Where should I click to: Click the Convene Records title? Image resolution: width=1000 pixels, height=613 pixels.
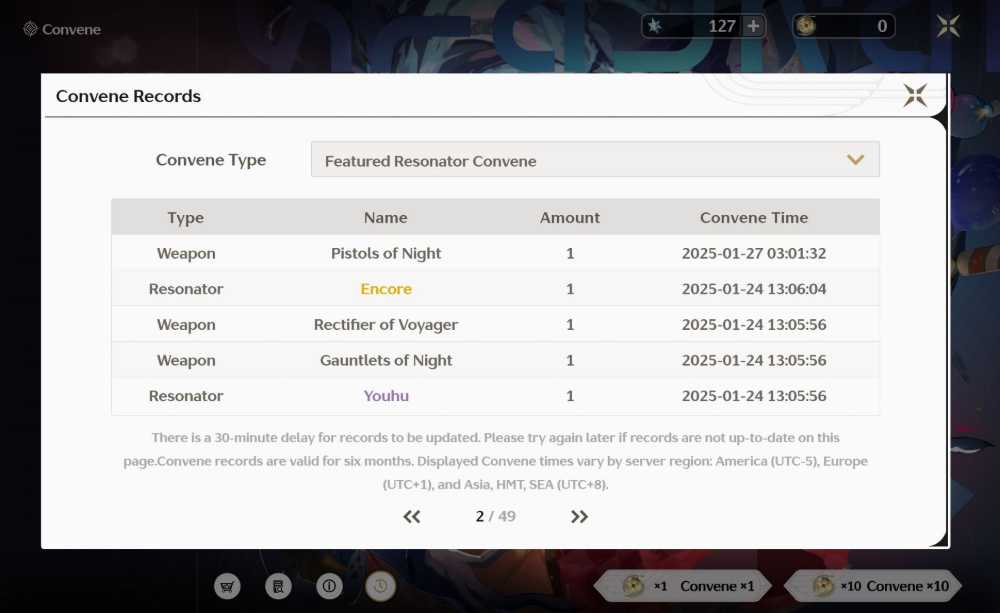[128, 96]
